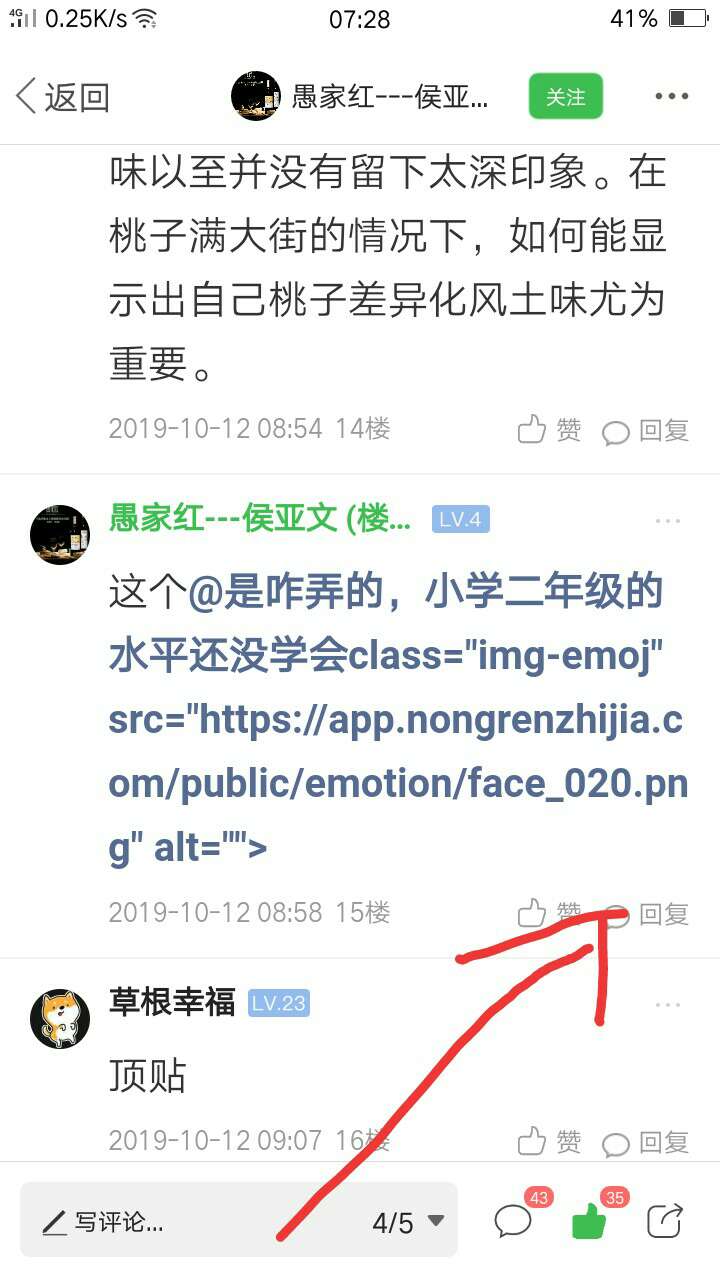720x1280 pixels.
Task: Reply to the 15楼 comment by 愚家红
Action: [646, 913]
